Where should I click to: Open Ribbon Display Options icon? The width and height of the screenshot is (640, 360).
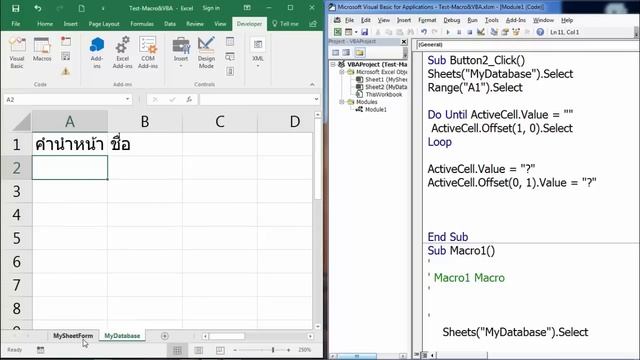(247, 8)
